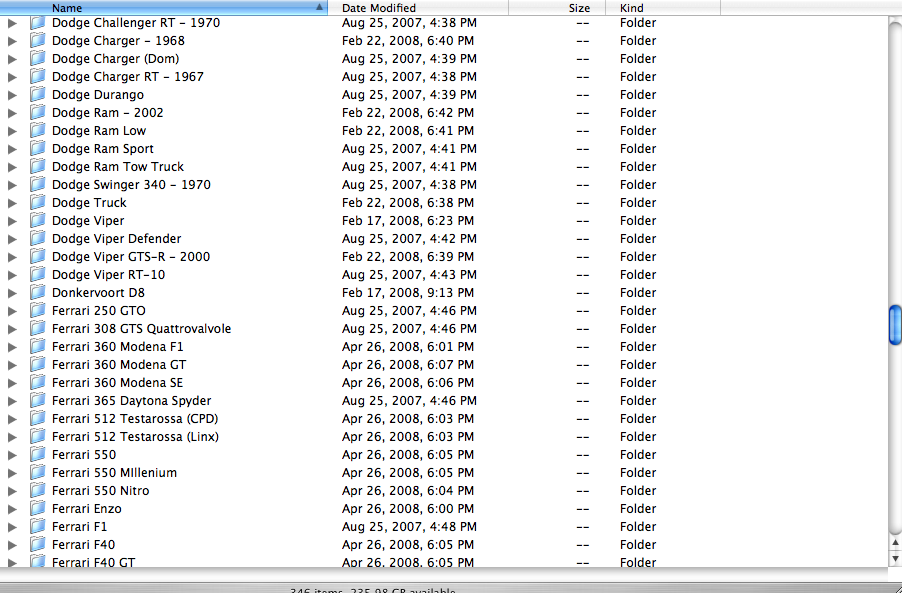Select the name "Dodge Challenger RT - 1970"
The image size is (902, 593).
(136, 23)
